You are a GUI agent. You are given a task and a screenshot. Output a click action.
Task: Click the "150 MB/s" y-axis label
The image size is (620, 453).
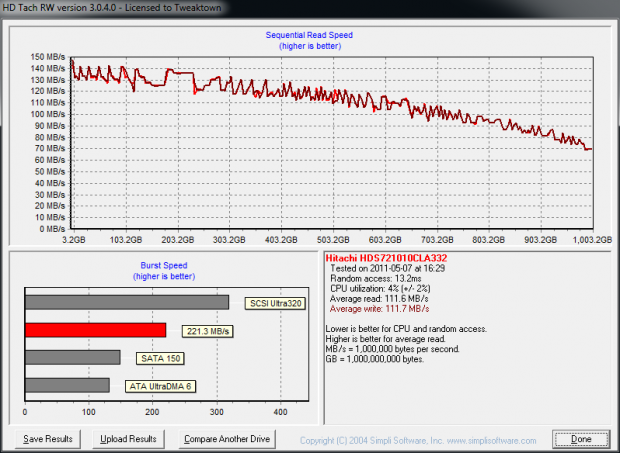[x=48, y=57]
